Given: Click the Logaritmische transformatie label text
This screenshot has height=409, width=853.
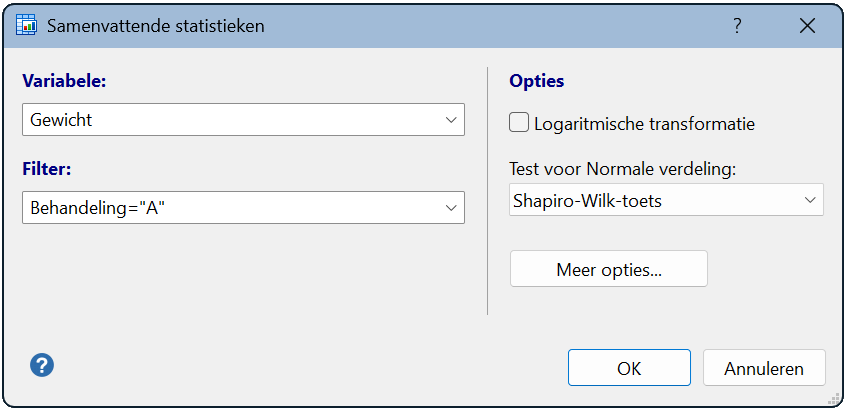Looking at the screenshot, I should (x=645, y=124).
